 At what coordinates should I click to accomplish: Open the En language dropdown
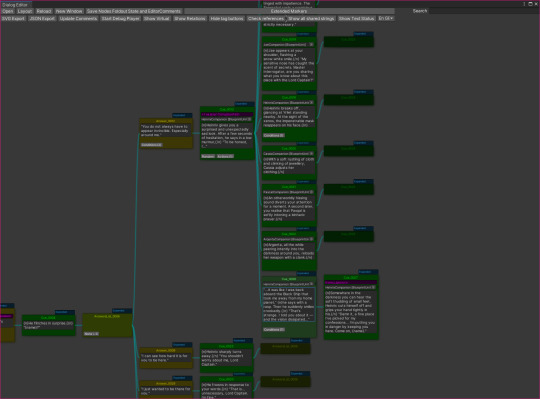386,19
